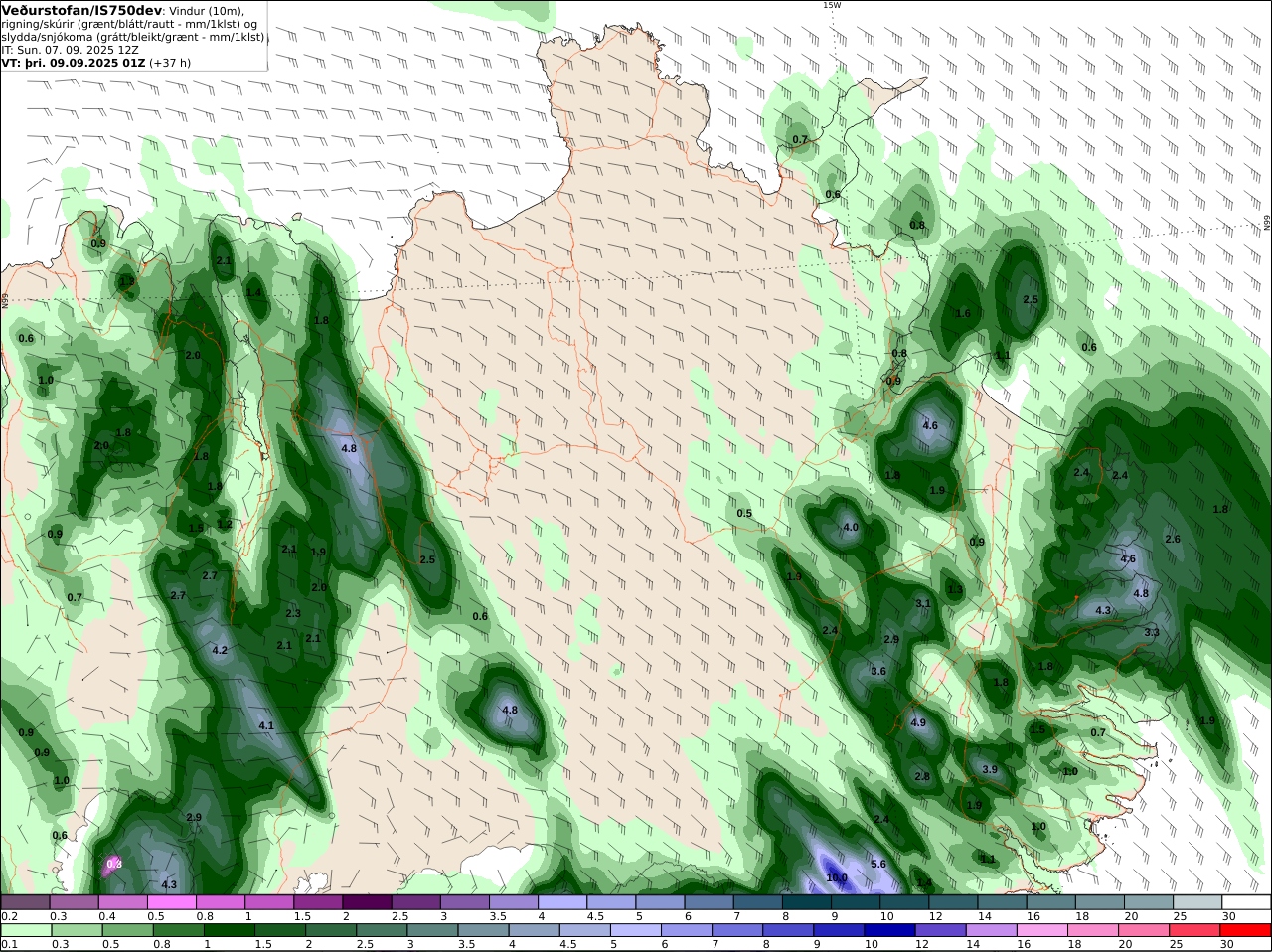Click the 4.1 precipitation value
Viewport: 1272px width, 952px height.
tap(266, 726)
